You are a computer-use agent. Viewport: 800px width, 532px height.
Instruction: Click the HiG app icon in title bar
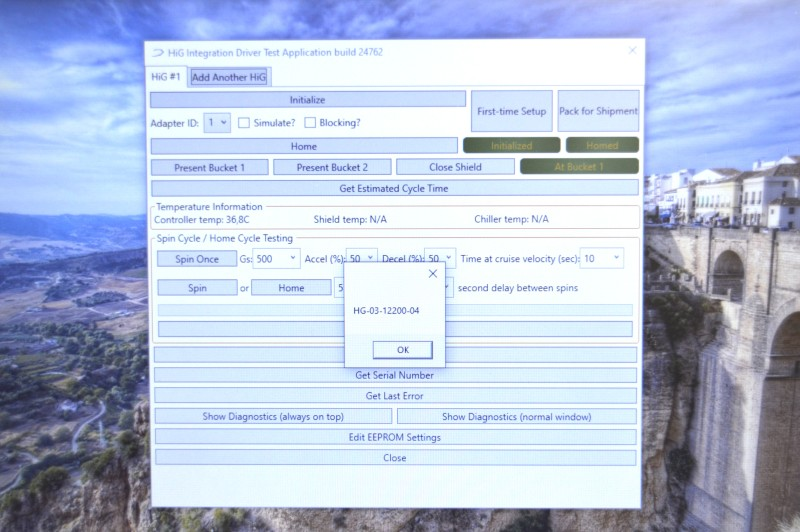(x=157, y=52)
